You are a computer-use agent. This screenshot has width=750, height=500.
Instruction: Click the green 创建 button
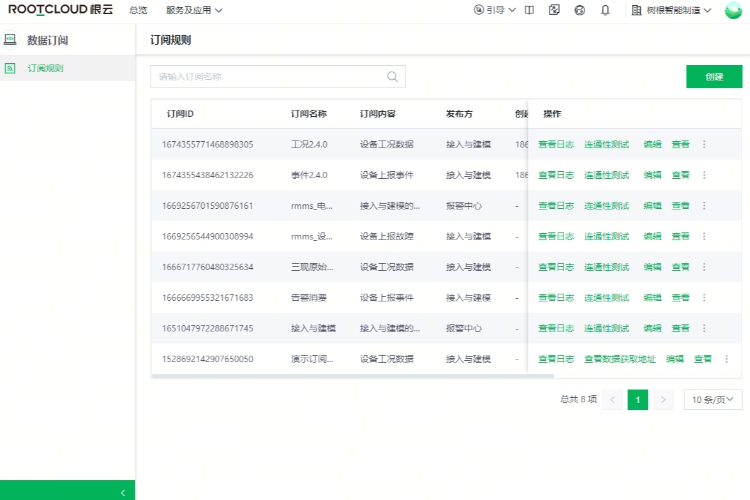(714, 76)
